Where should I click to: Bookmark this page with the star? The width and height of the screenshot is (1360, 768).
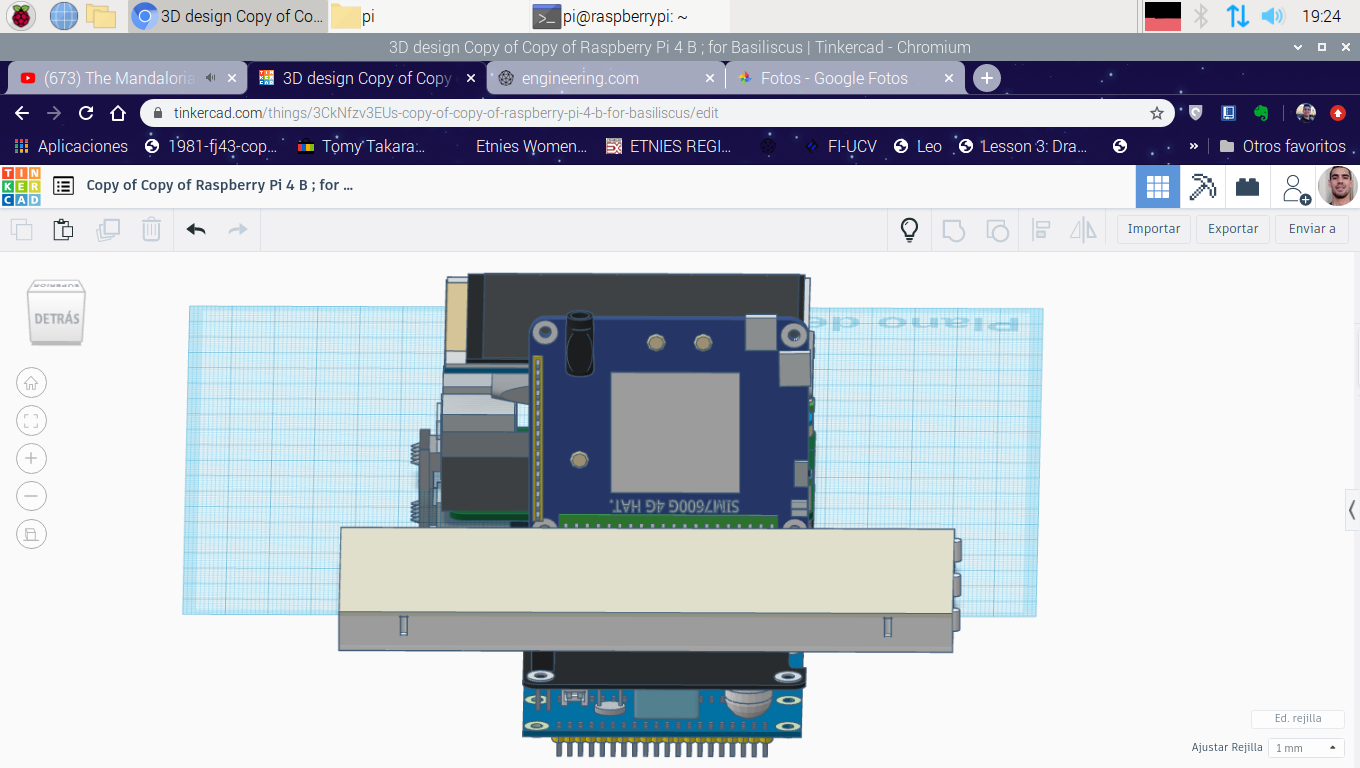[x=1157, y=113]
